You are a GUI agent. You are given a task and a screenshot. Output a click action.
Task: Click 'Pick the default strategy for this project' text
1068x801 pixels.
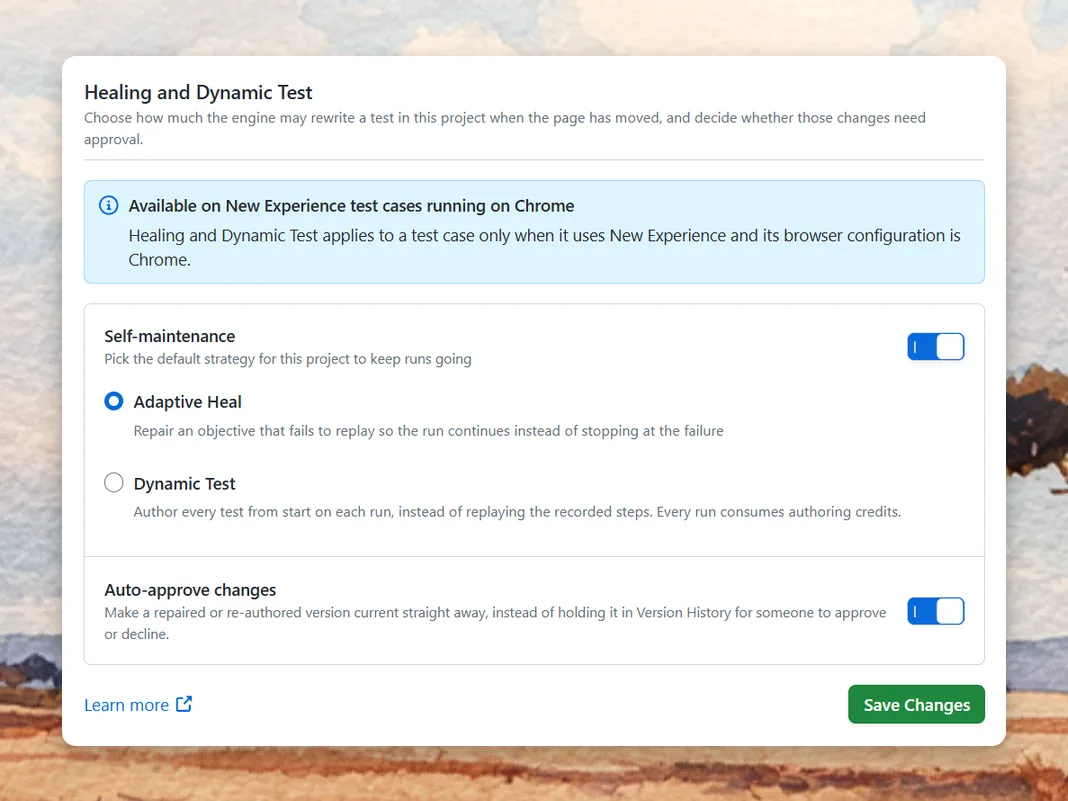click(x=287, y=359)
